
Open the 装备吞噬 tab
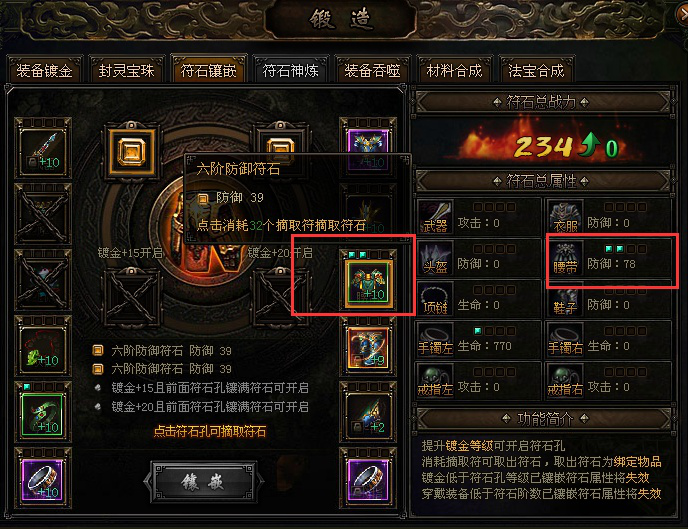373,70
